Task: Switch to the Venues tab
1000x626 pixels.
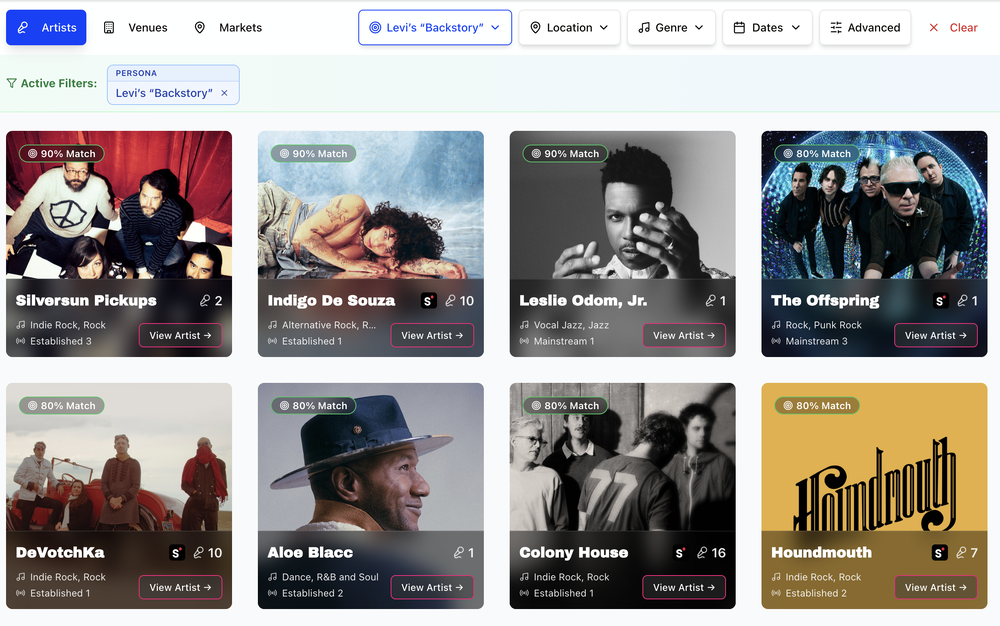Action: click(136, 28)
